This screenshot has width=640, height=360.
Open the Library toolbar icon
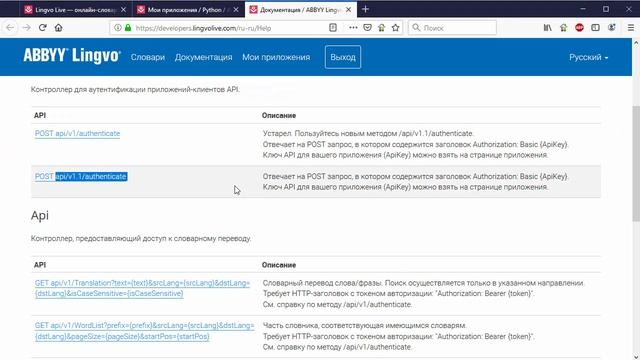point(547,28)
